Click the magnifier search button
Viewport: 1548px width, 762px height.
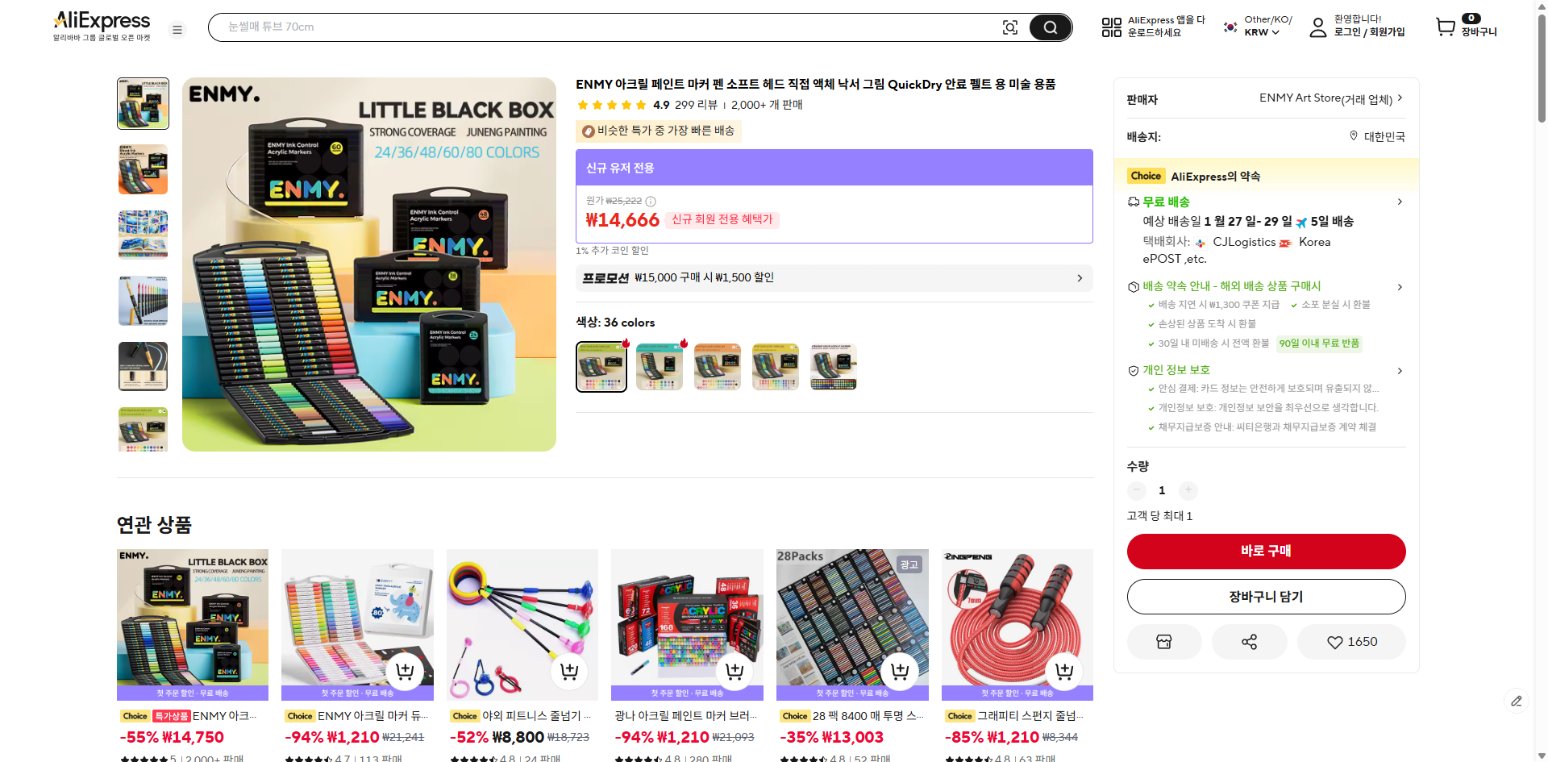pyautogui.click(x=1050, y=27)
